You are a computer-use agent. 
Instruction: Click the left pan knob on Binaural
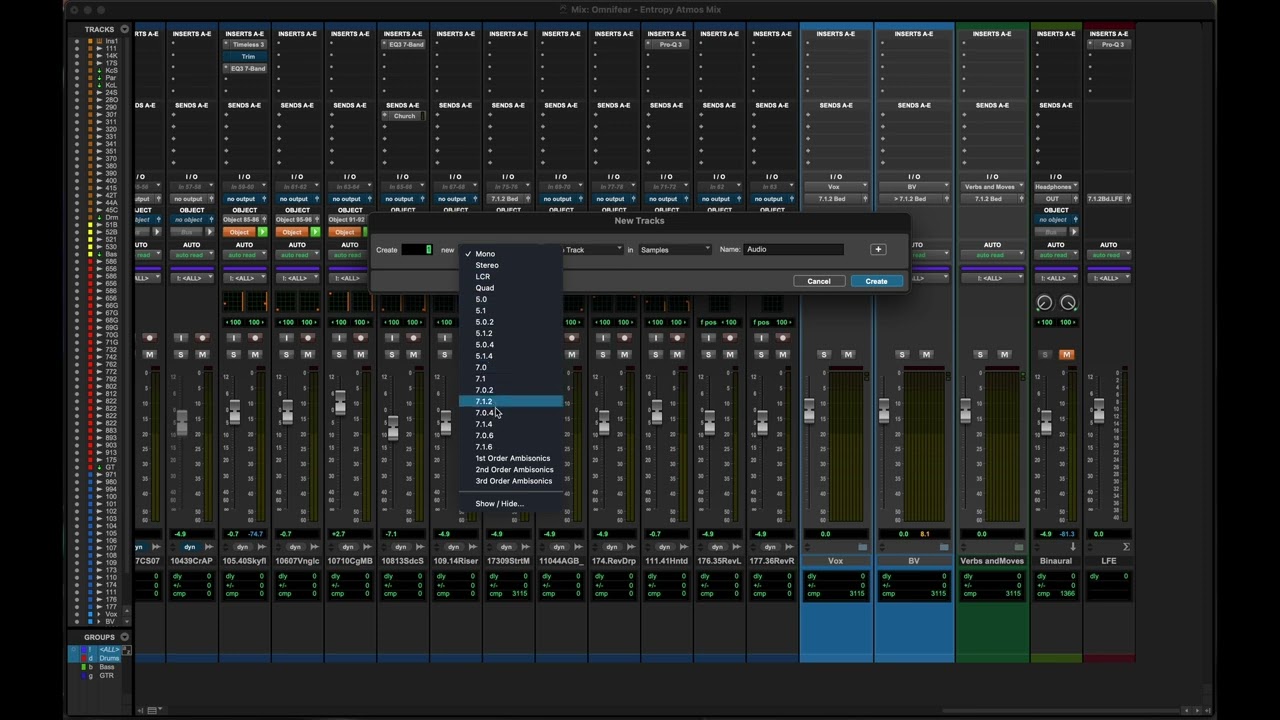coord(1044,303)
